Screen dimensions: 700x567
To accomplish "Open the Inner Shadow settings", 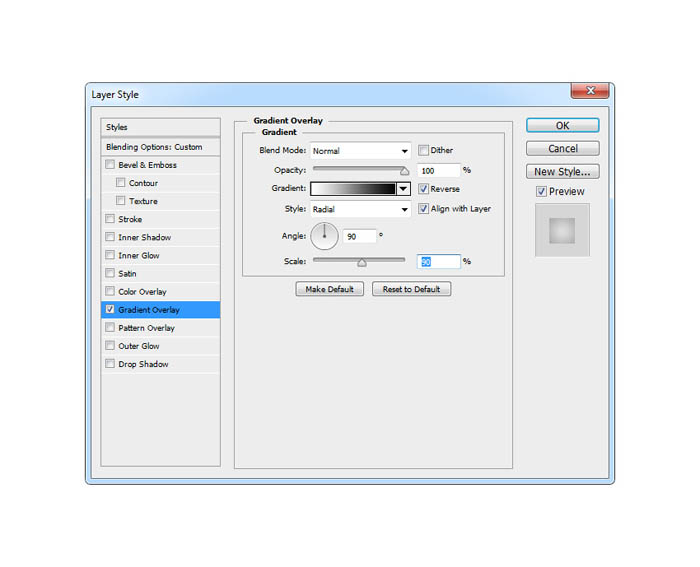I will click(145, 237).
